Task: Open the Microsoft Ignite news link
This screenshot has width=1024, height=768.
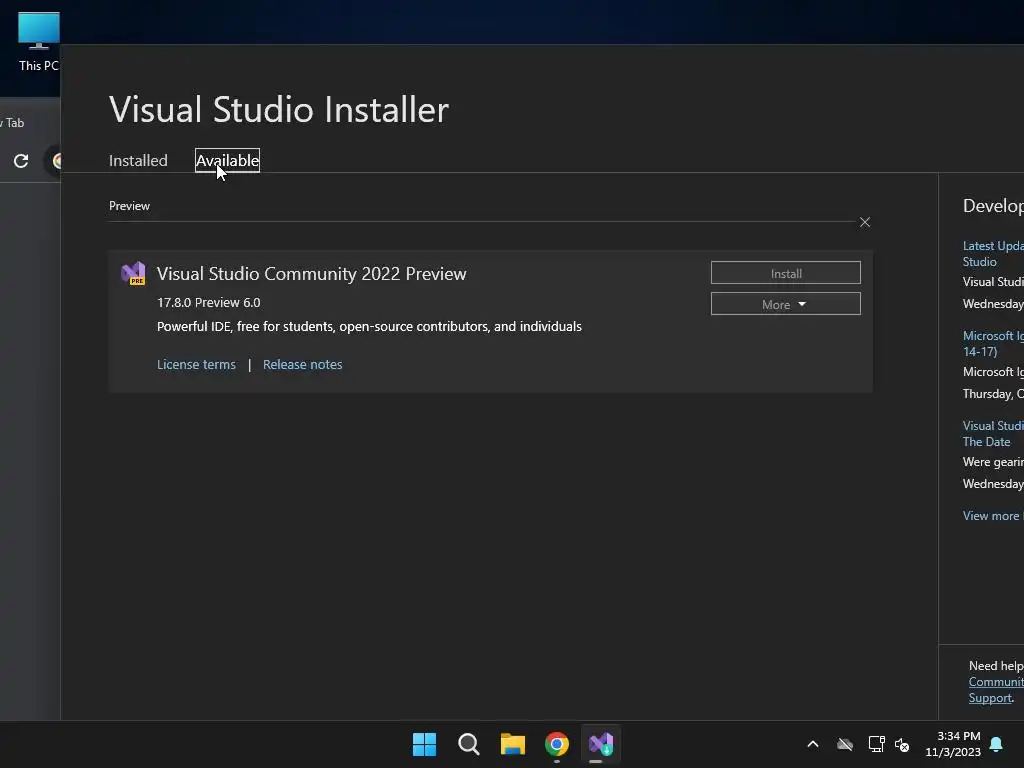Action: pos(993,344)
